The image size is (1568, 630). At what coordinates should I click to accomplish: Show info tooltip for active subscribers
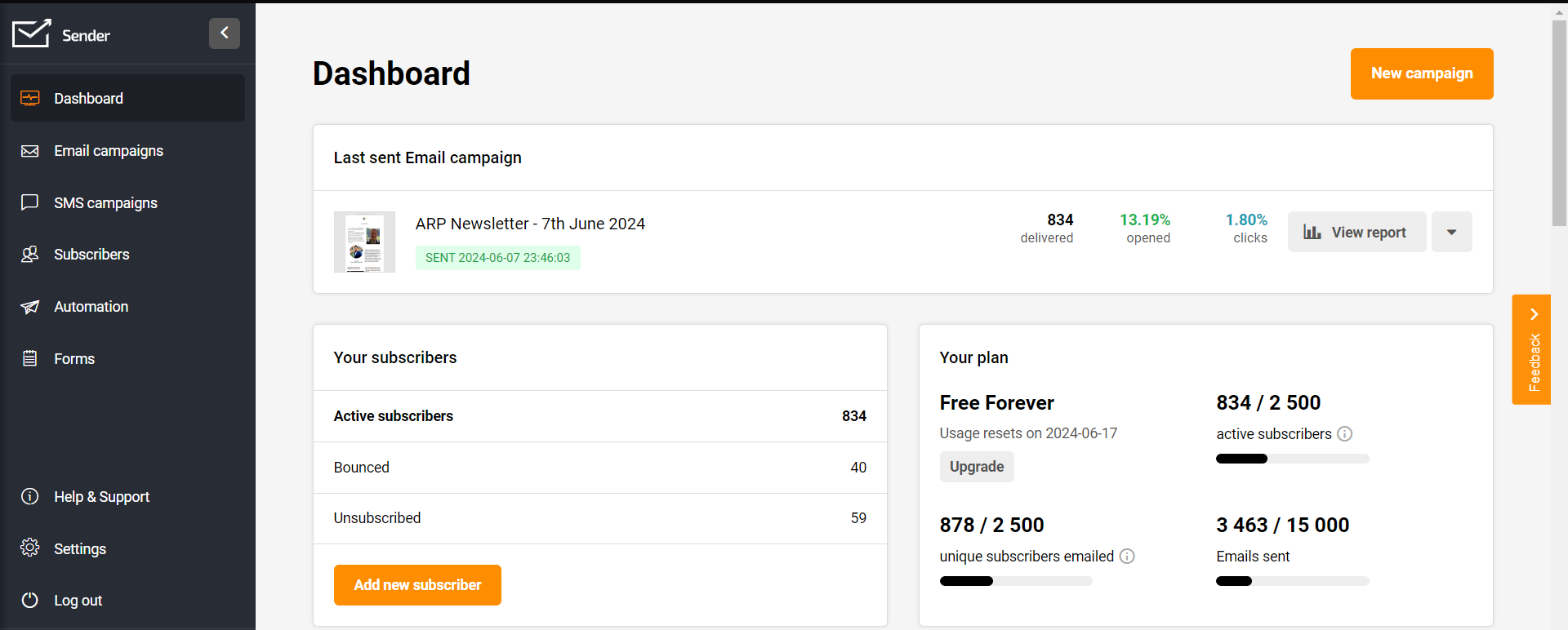coord(1344,434)
